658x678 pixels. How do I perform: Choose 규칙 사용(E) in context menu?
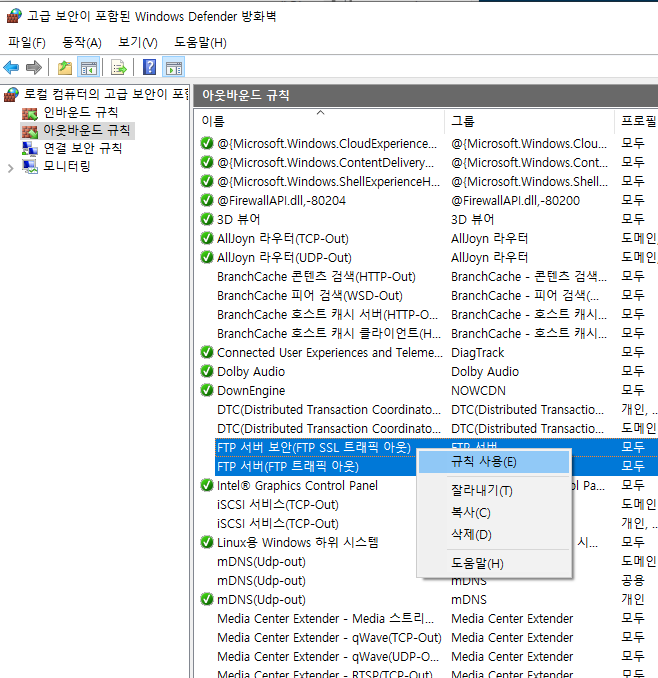pyautogui.click(x=494, y=462)
